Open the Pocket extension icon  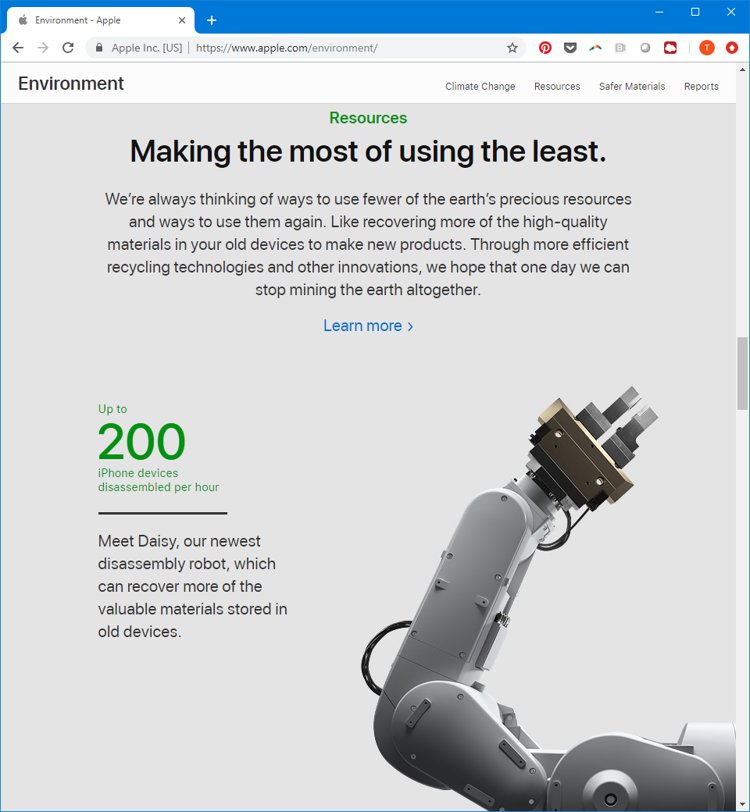pos(570,48)
